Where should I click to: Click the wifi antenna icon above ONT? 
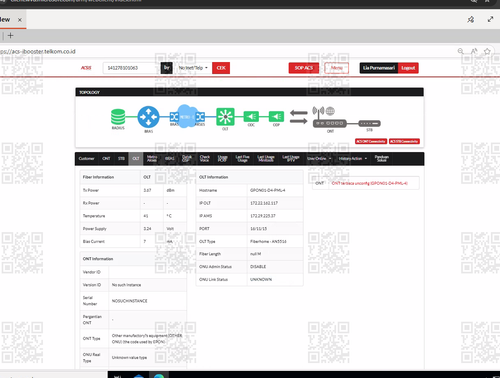click(x=318, y=112)
